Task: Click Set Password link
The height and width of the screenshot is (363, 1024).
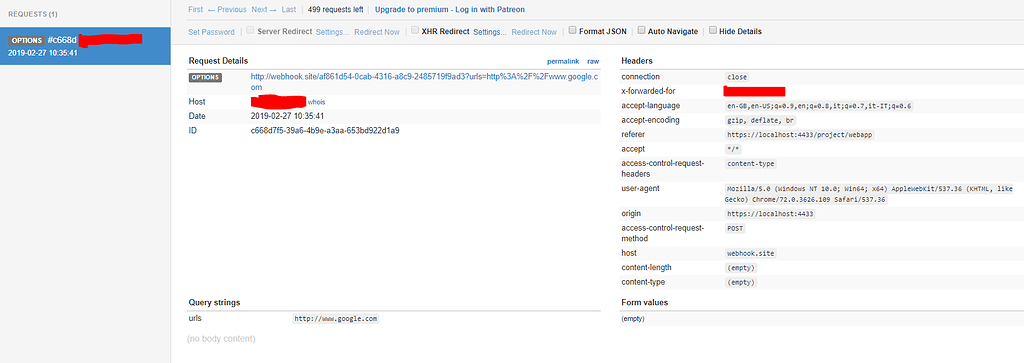Action: 211,31
